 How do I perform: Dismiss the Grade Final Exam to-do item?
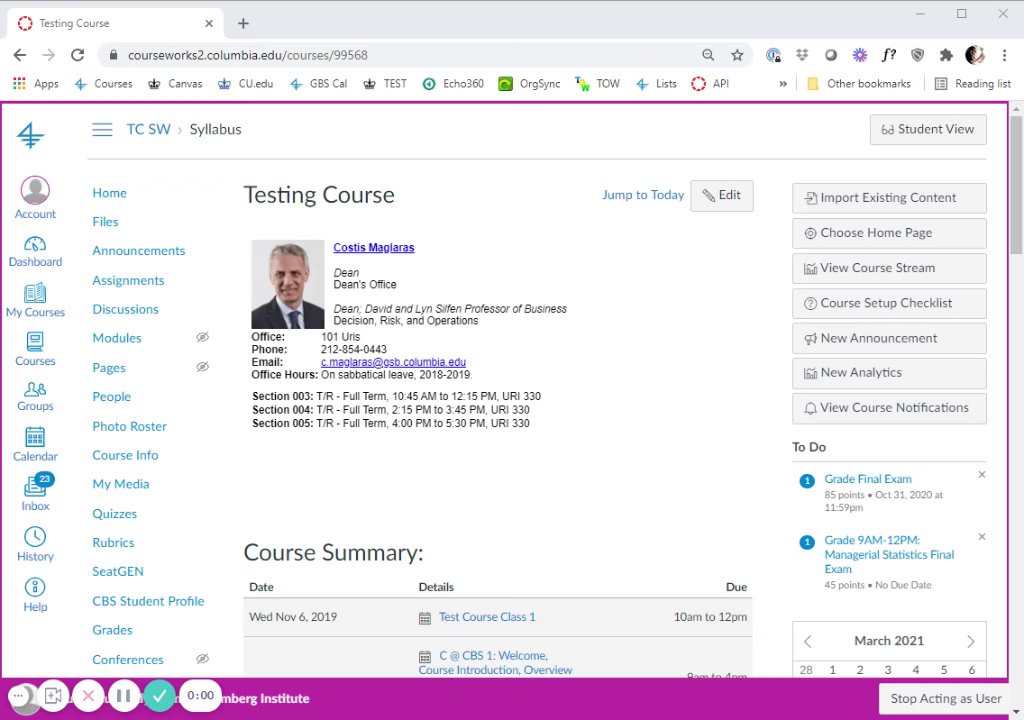(x=982, y=475)
